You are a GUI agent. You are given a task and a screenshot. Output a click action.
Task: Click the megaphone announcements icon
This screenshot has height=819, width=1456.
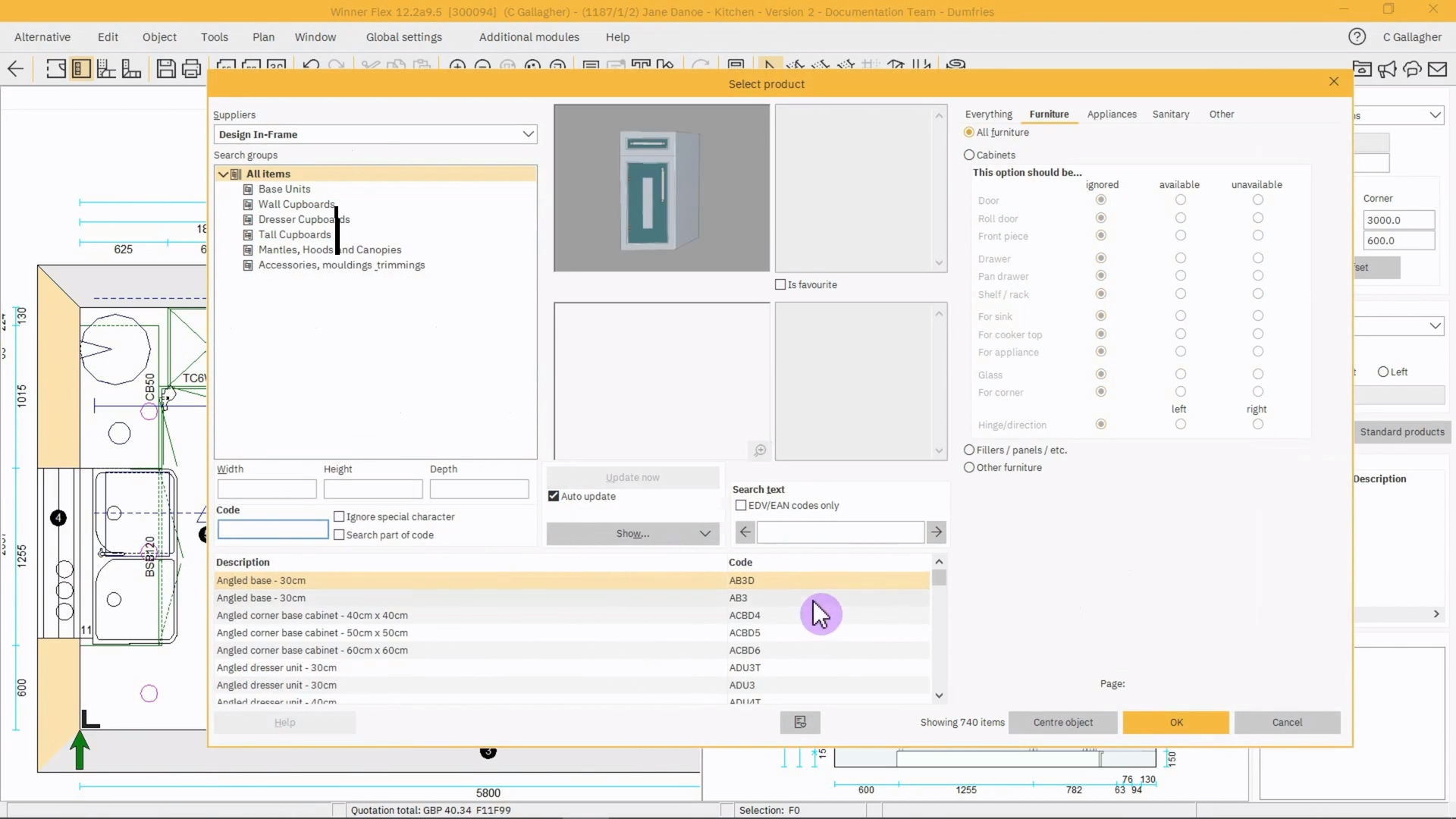pyautogui.click(x=1387, y=69)
